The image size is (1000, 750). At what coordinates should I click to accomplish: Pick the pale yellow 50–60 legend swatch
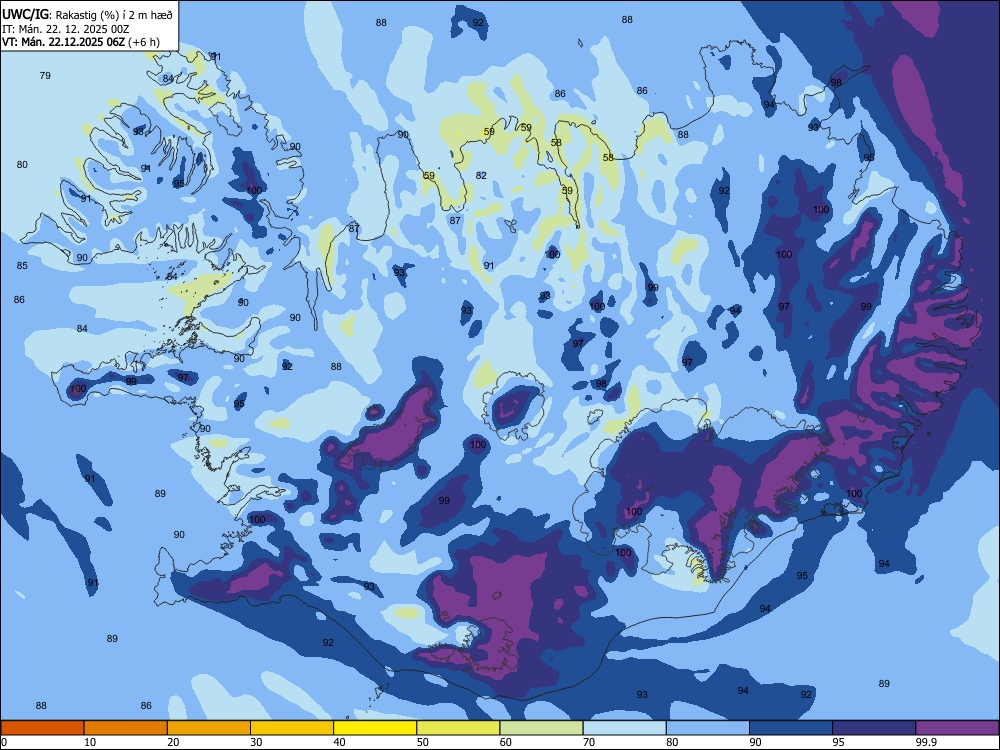point(458,728)
